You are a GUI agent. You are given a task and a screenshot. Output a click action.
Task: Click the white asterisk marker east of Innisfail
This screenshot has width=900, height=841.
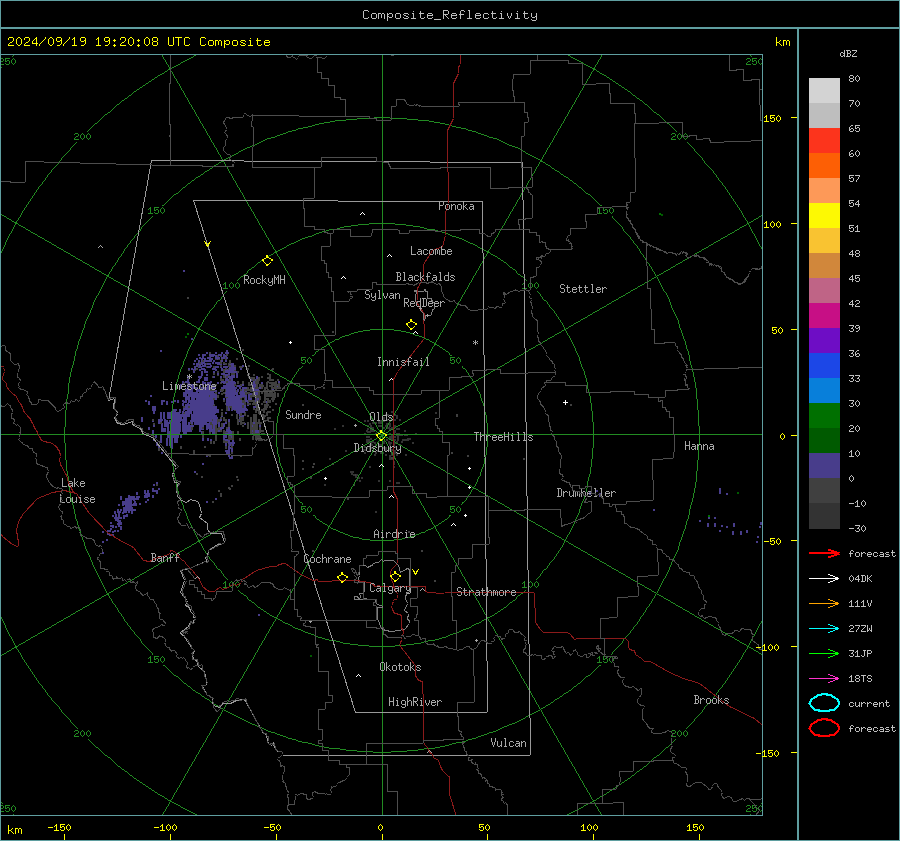[475, 343]
